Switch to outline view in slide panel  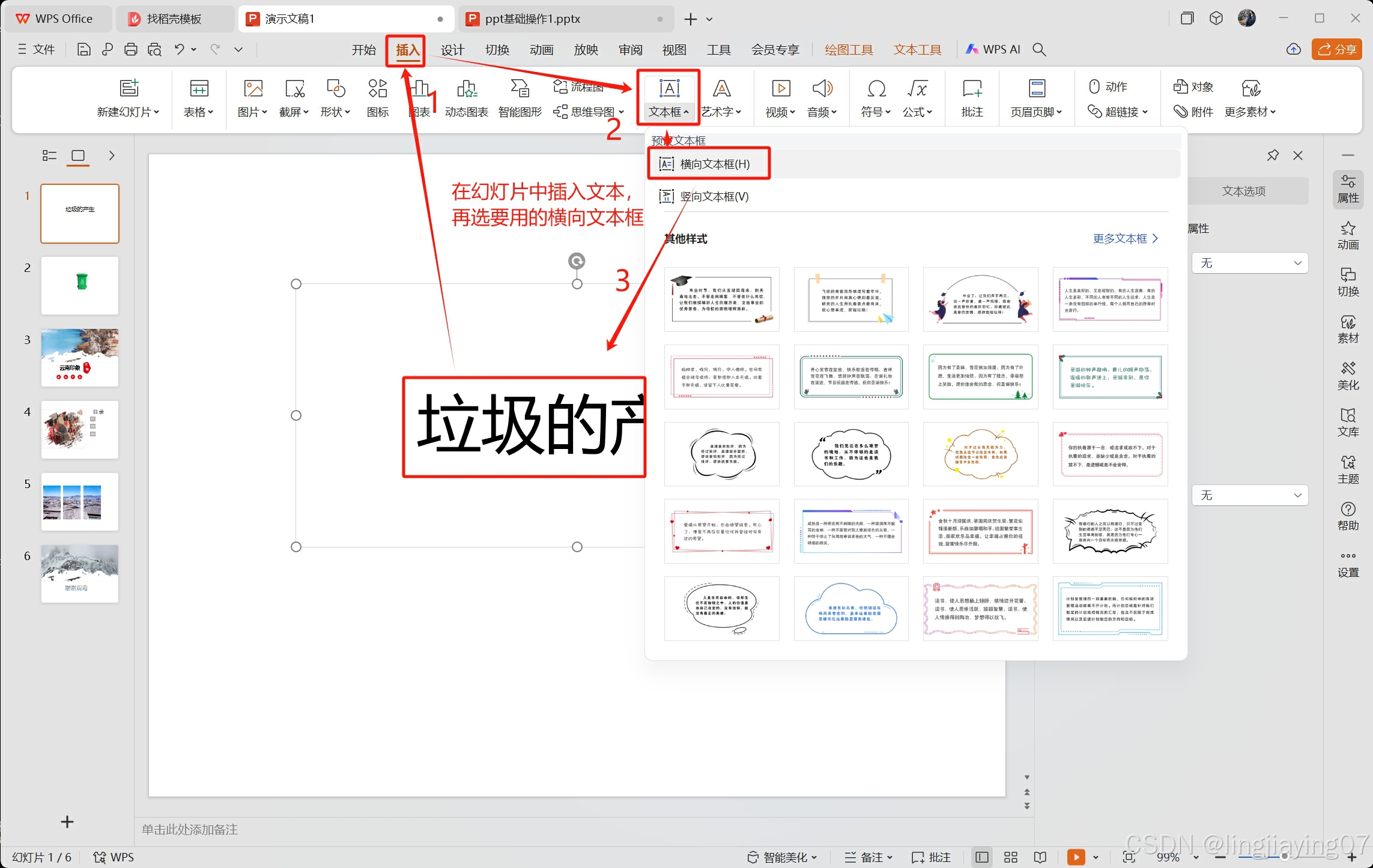(49, 156)
